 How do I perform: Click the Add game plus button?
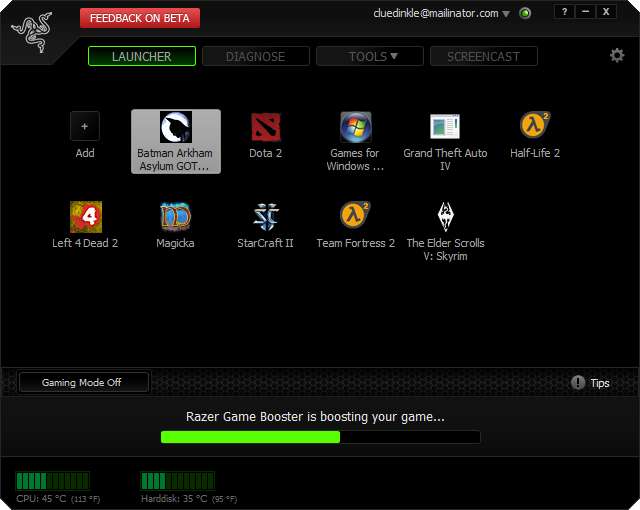click(x=85, y=127)
